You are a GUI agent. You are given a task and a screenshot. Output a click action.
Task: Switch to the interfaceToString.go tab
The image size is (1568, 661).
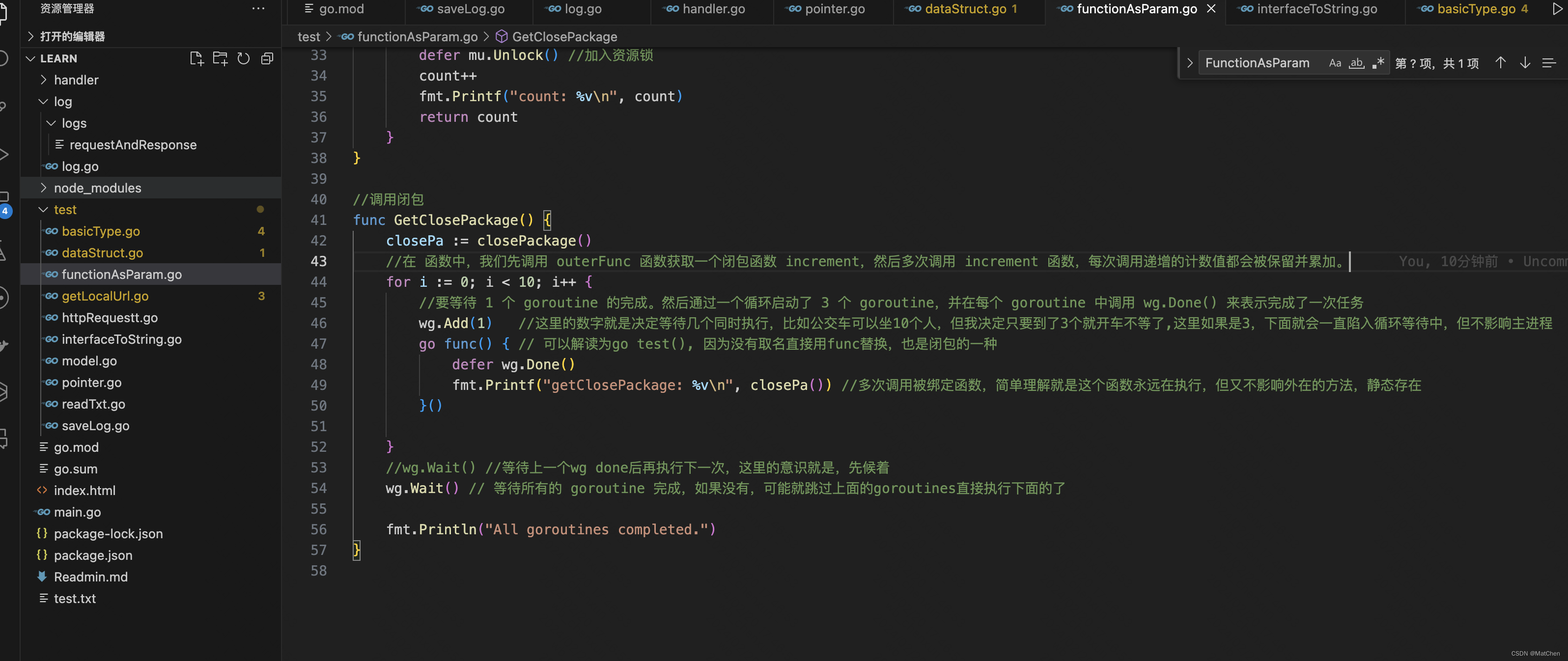point(1316,8)
